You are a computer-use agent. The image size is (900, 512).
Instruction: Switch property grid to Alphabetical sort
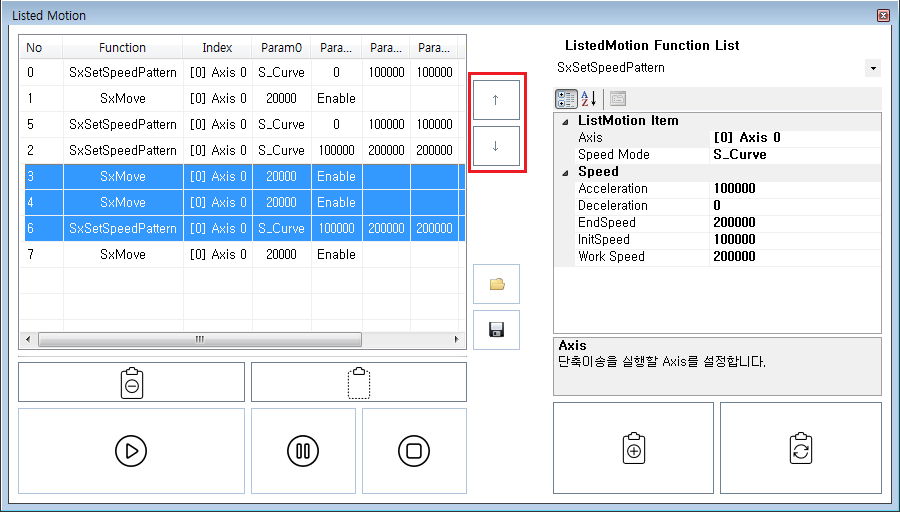point(589,98)
